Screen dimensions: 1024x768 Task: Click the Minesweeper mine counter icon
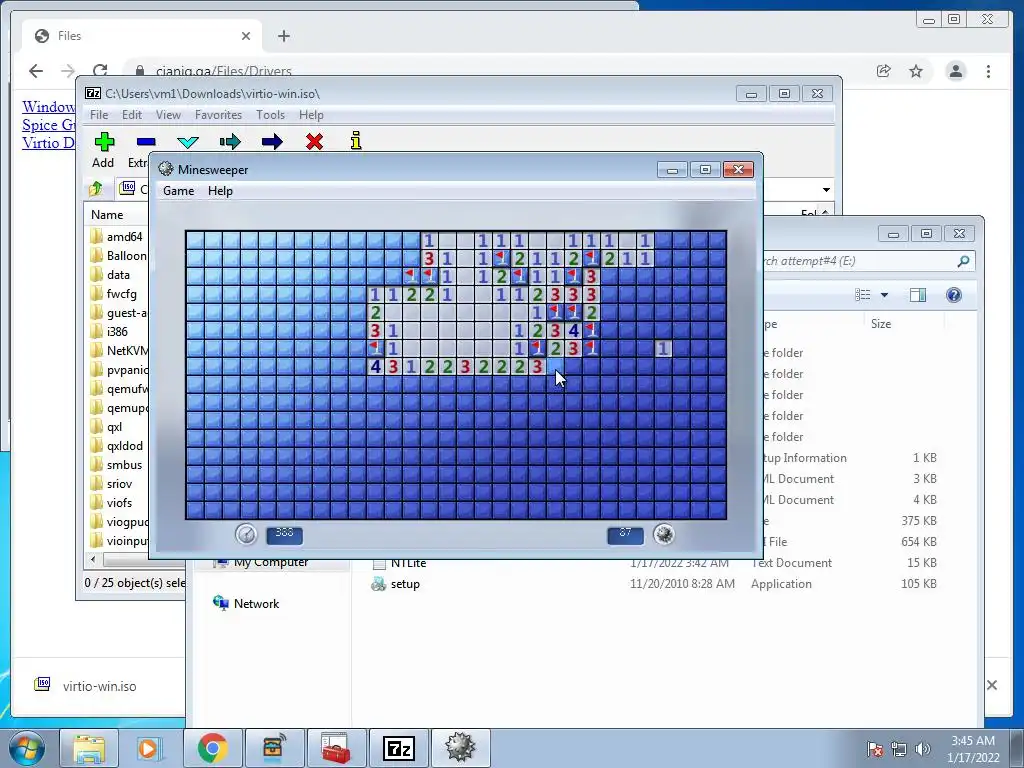[x=664, y=534]
